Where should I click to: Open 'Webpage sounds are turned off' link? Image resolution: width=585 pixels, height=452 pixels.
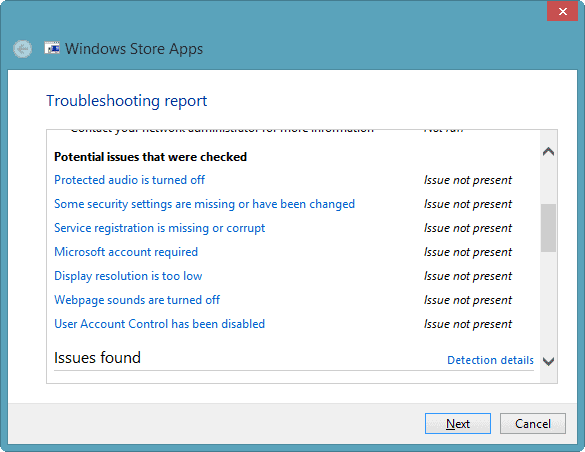(137, 300)
